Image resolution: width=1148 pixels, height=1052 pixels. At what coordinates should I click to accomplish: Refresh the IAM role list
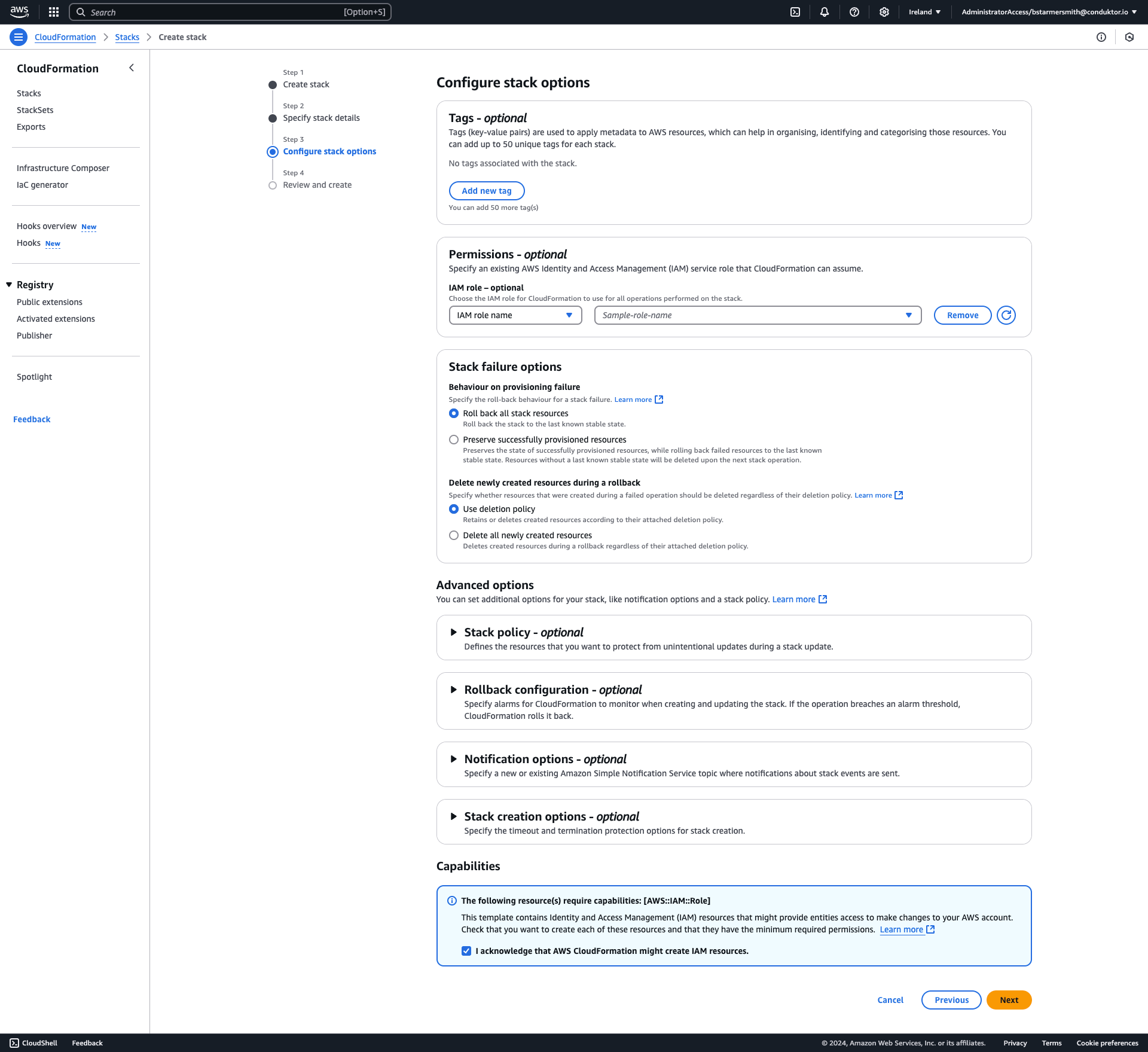(1006, 315)
